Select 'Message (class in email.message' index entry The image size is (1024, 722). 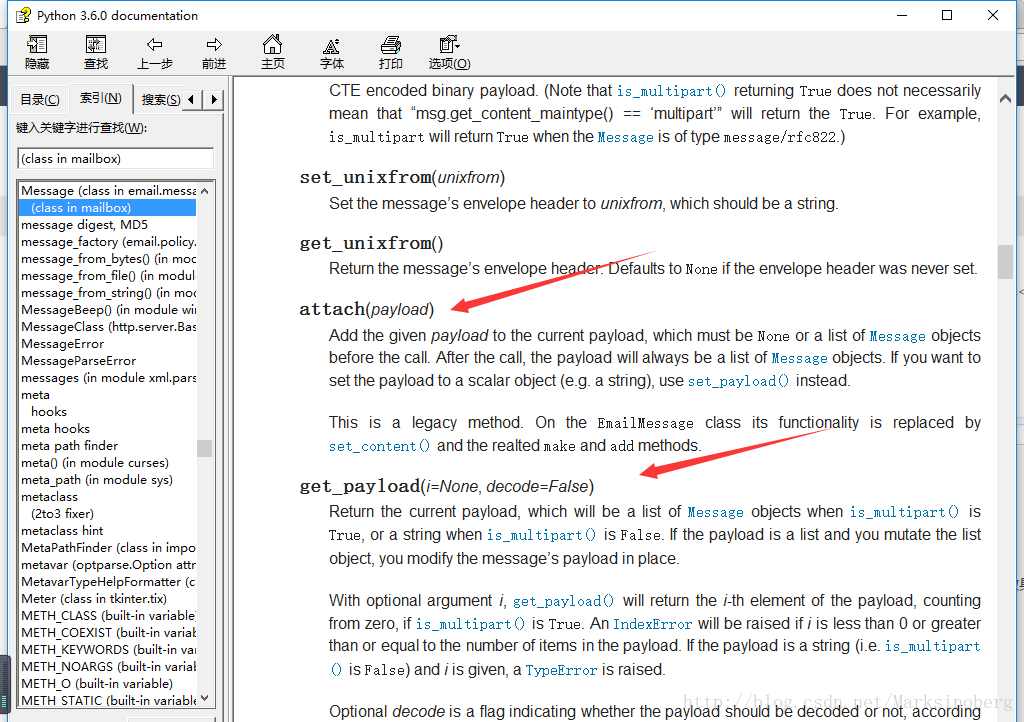[108, 191]
